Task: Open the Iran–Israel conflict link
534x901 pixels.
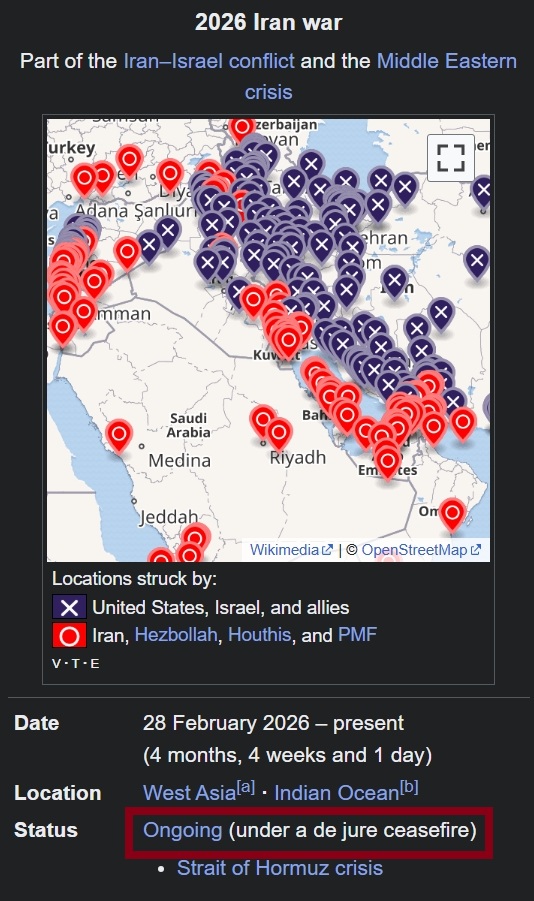Action: pos(209,61)
